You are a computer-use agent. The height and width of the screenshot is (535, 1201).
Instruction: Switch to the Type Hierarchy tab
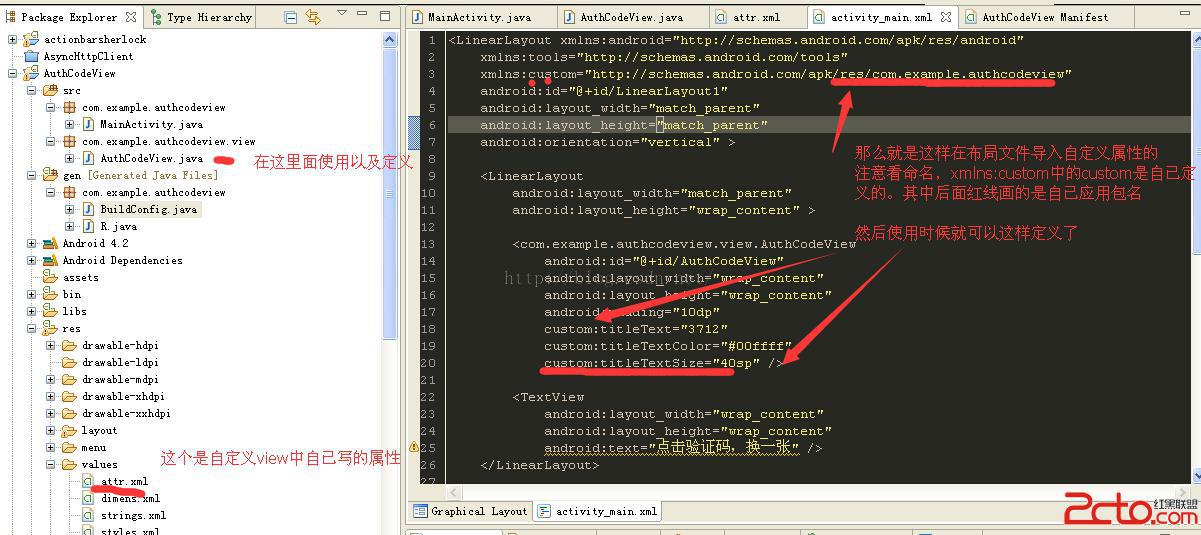[x=200, y=17]
